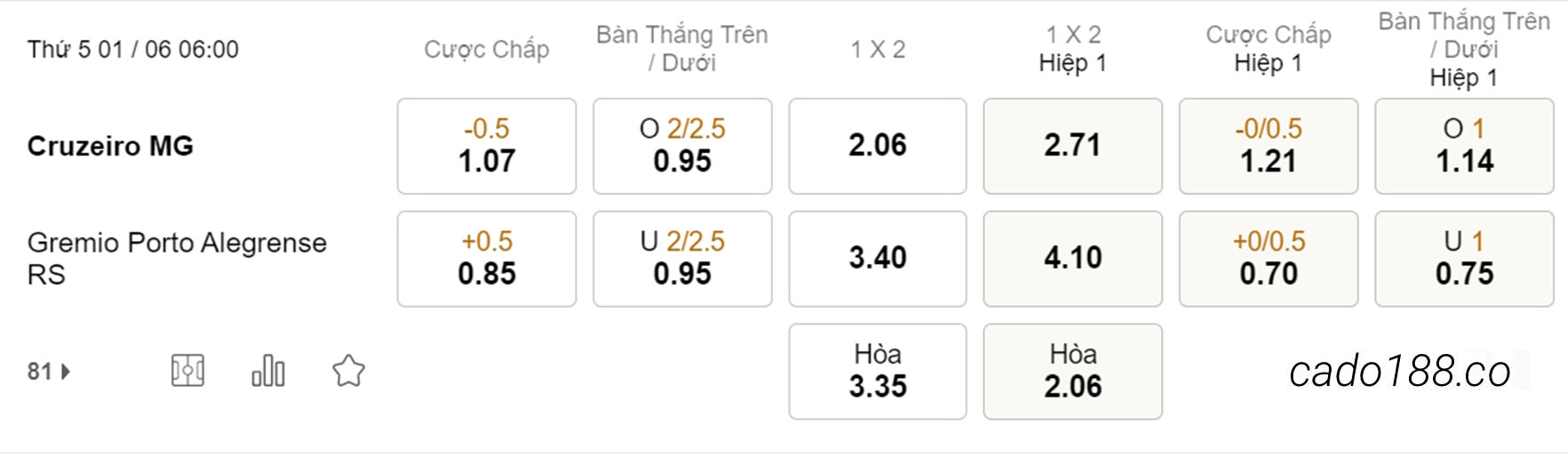Select first-half Under 1 at 0.75
This screenshot has height=458, width=1568.
tap(1464, 259)
